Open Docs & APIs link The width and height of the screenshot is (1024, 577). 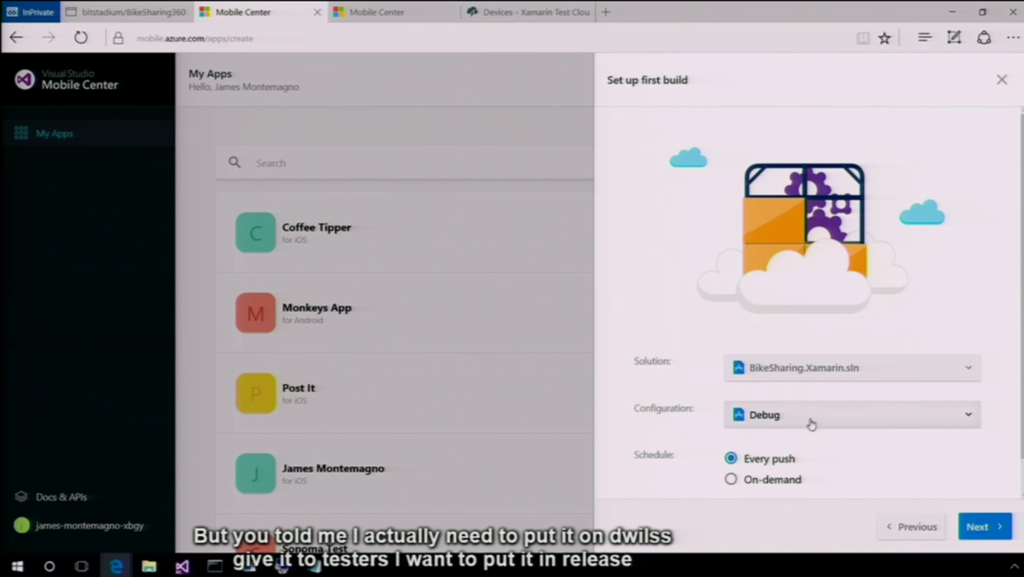[61, 497]
